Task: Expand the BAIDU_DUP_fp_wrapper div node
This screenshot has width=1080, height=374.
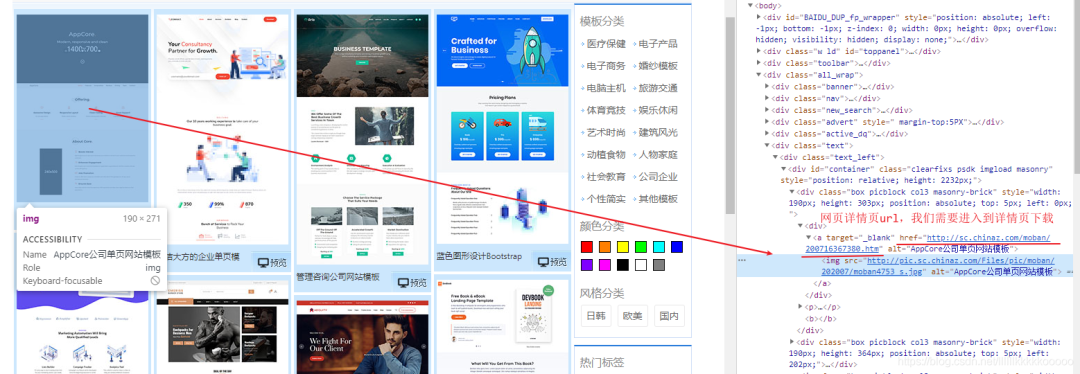Action: tap(759, 17)
